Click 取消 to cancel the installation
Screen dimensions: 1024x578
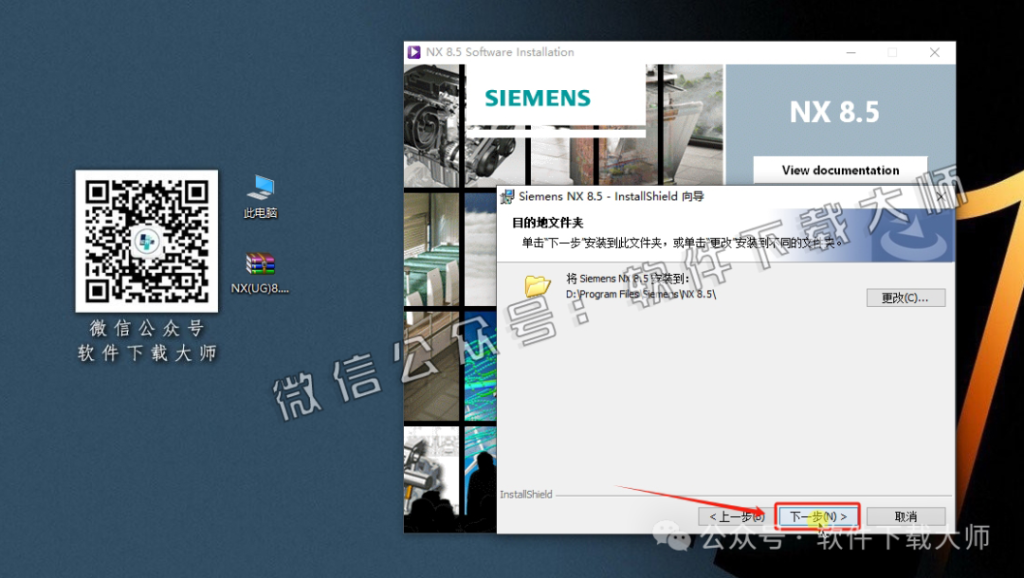point(905,516)
